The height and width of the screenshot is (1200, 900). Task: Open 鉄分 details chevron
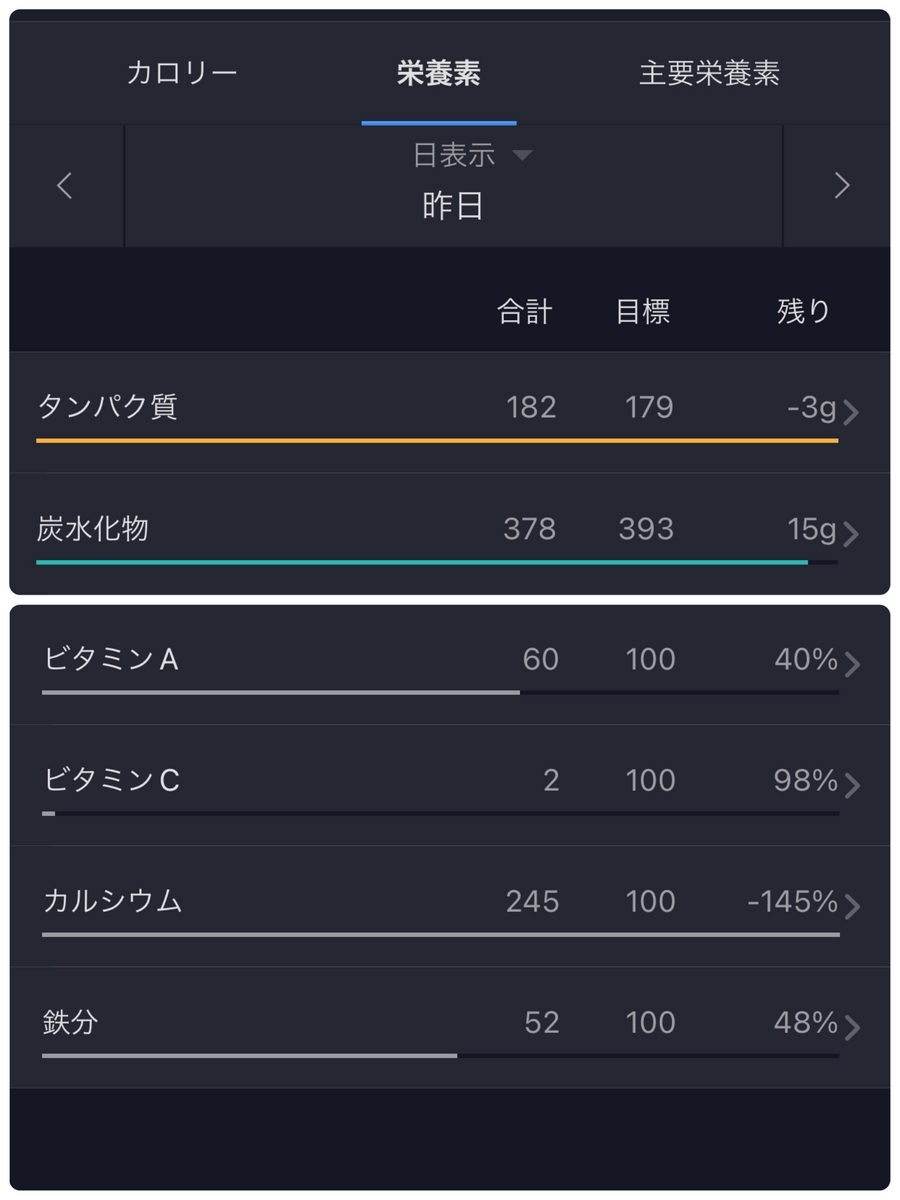(852, 1027)
